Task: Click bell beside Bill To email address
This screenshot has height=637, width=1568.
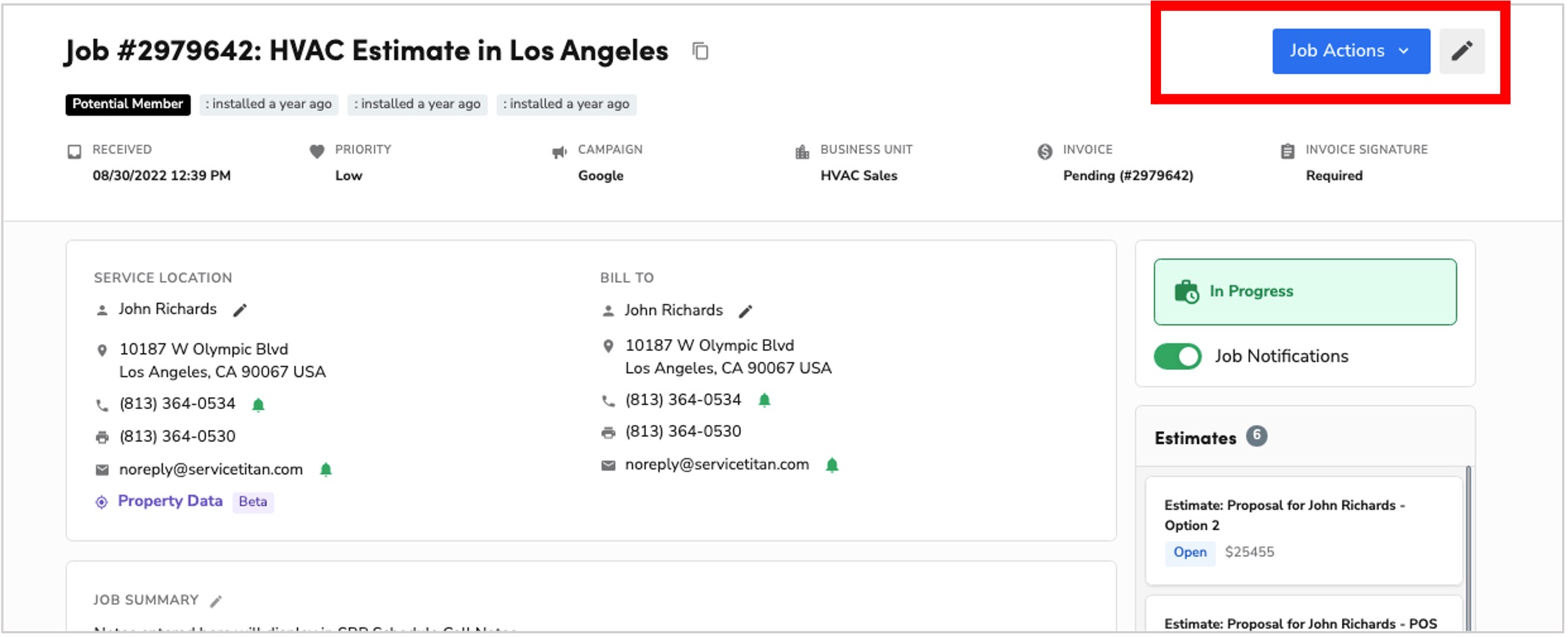Action: tap(832, 465)
